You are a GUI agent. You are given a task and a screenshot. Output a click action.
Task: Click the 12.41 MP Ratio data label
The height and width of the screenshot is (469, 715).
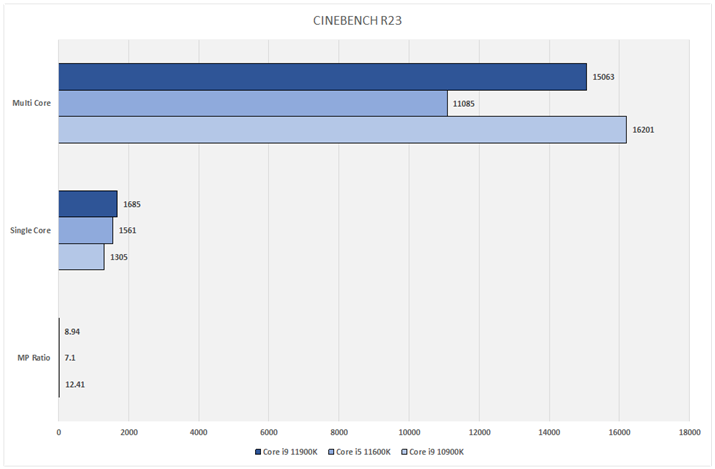pyautogui.click(x=75, y=384)
